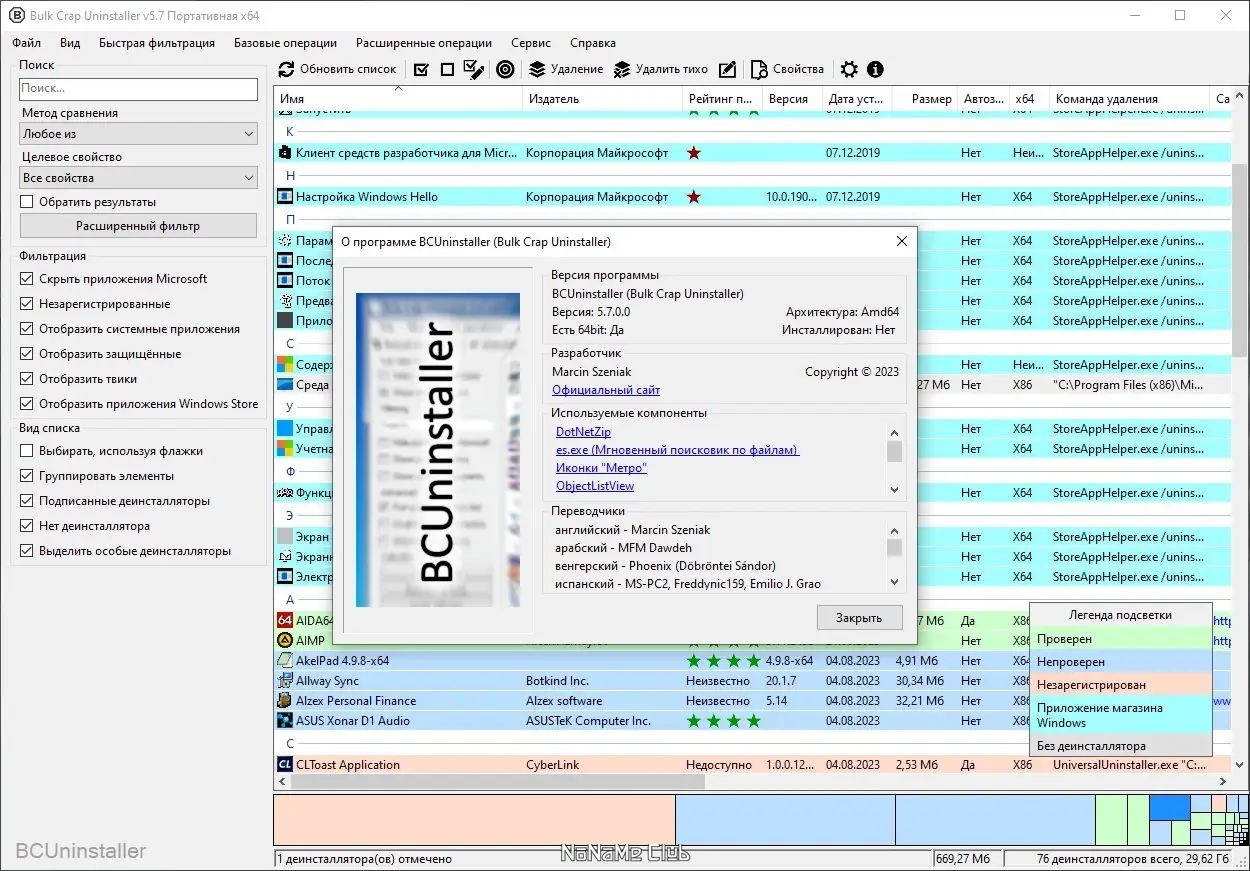This screenshot has width=1250, height=871.
Task: Open the Быстрая фильтрация menu
Action: tap(157, 43)
